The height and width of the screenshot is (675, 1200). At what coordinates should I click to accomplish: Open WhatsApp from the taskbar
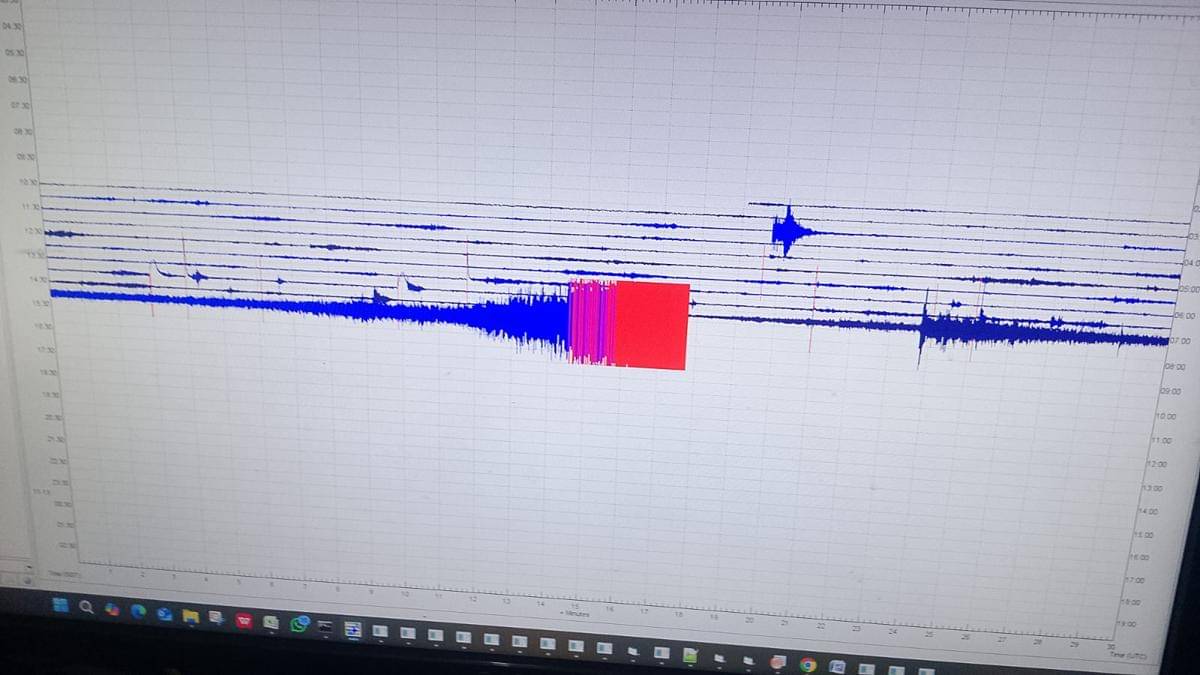(298, 624)
